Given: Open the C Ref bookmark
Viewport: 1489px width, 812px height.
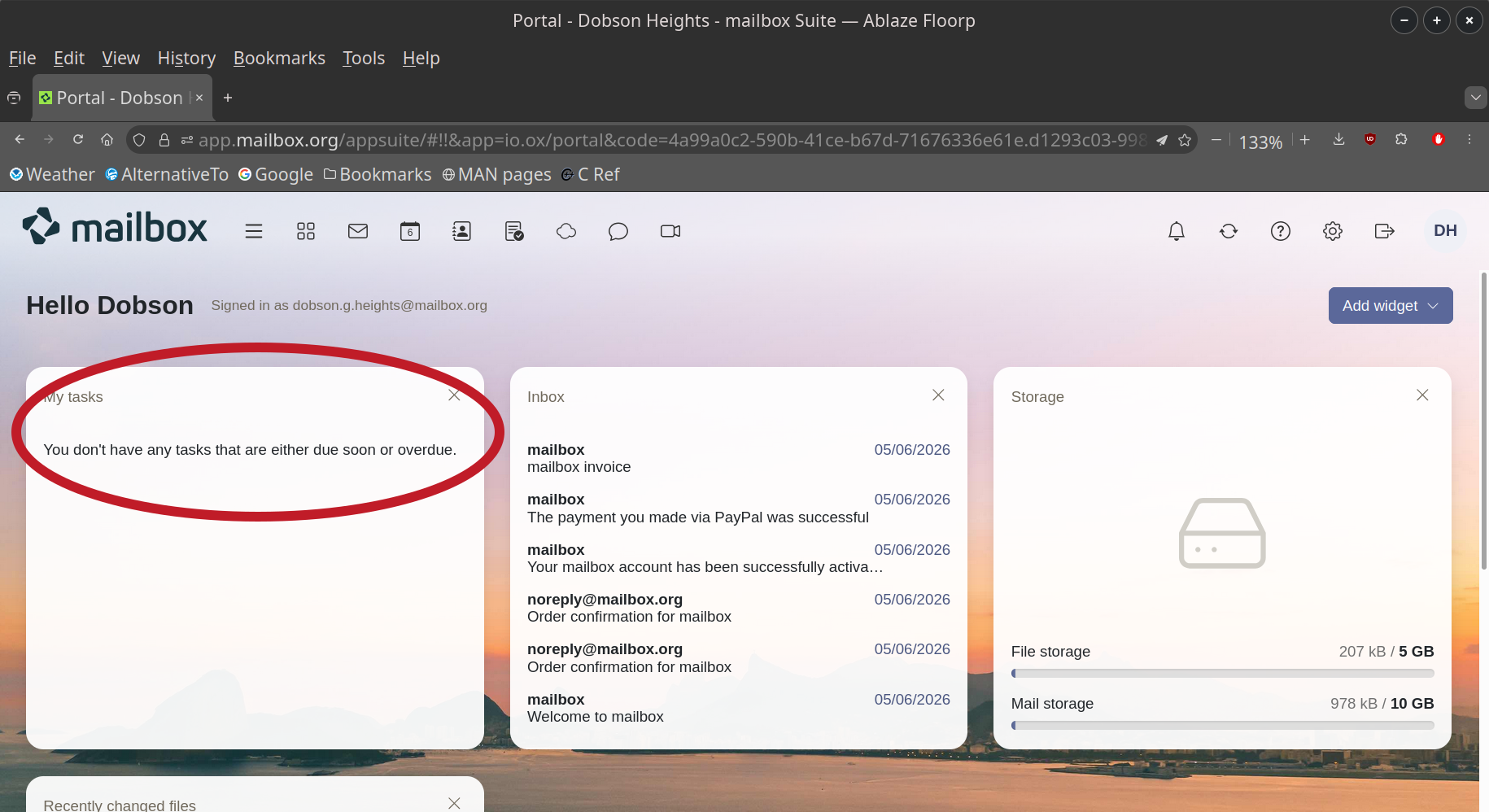Looking at the screenshot, I should coord(591,174).
